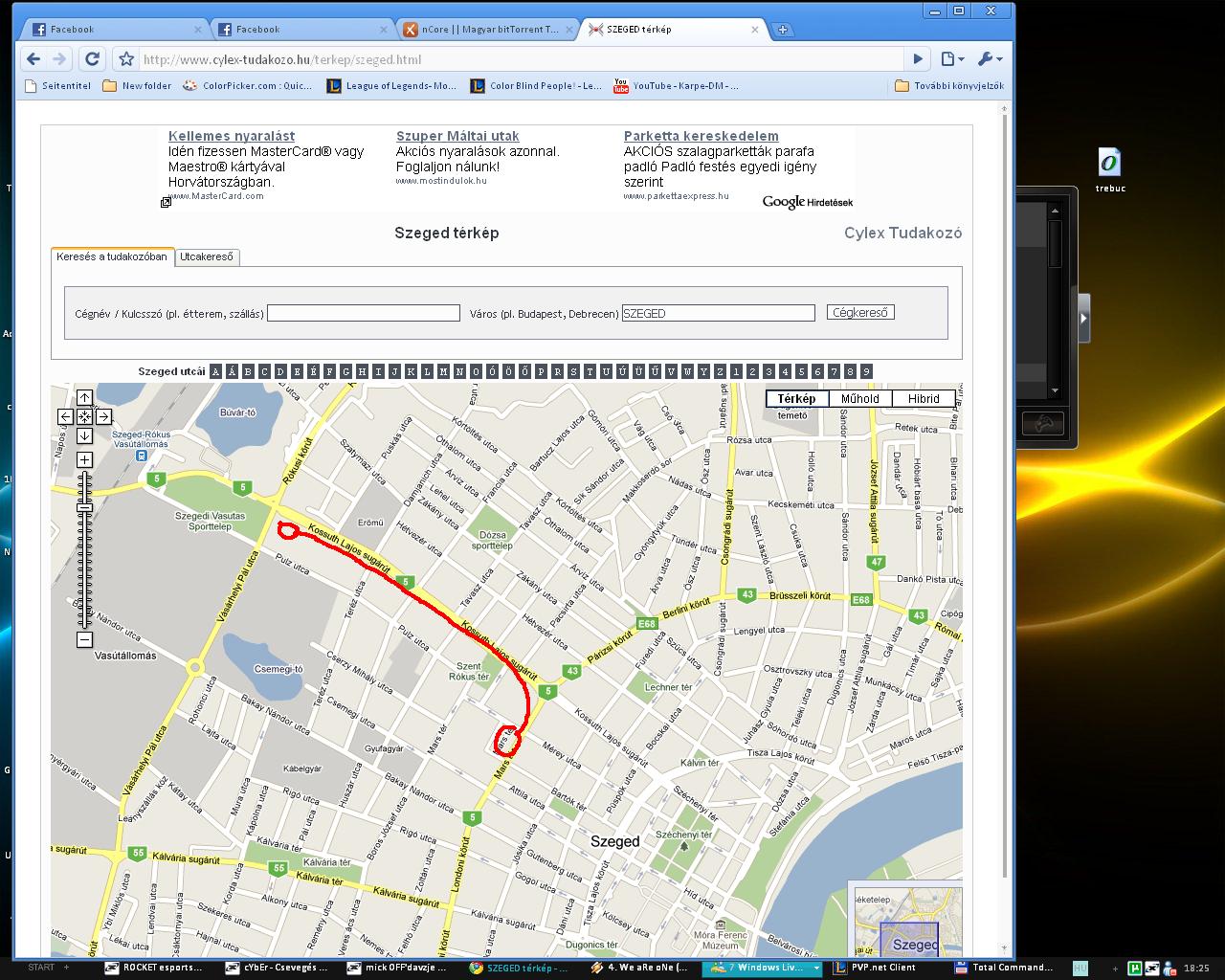Open the Kellemes nyaralást ad link
Screen dimensions: 1225x980
(x=232, y=136)
